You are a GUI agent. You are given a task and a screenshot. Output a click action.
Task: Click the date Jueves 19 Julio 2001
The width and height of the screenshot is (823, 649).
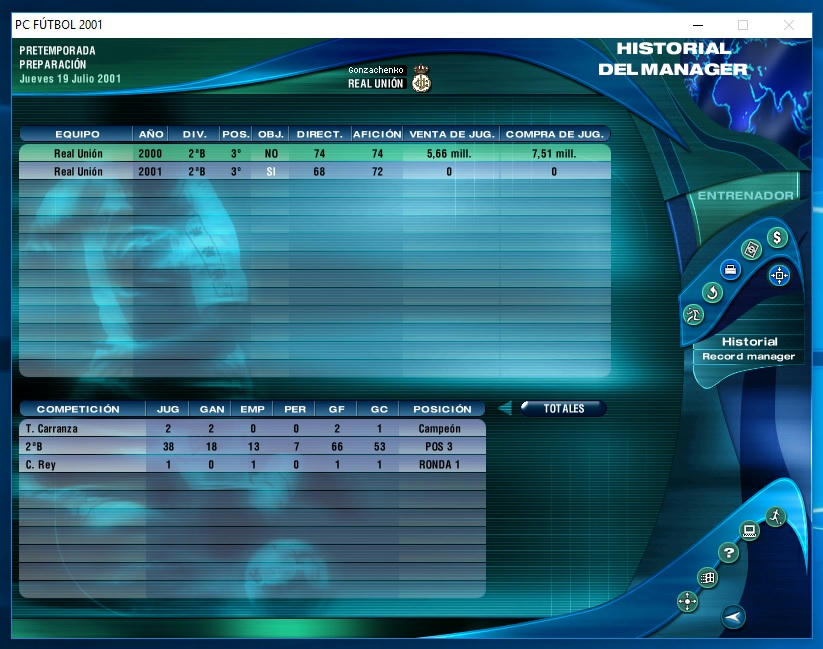click(x=70, y=79)
